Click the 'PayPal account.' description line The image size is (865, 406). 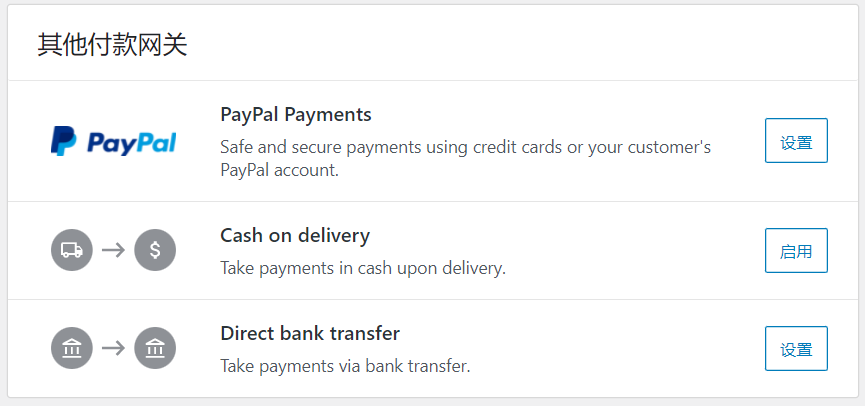[279, 170]
